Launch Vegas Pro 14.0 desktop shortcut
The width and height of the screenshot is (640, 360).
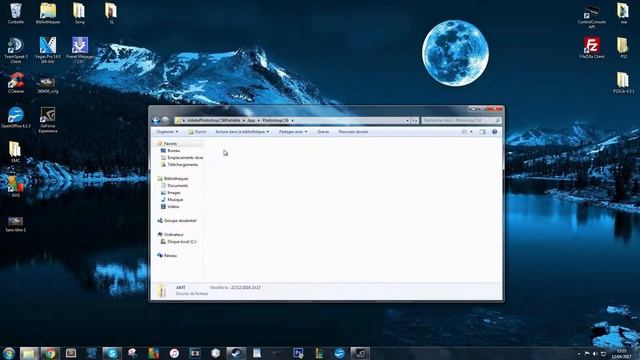click(48, 50)
